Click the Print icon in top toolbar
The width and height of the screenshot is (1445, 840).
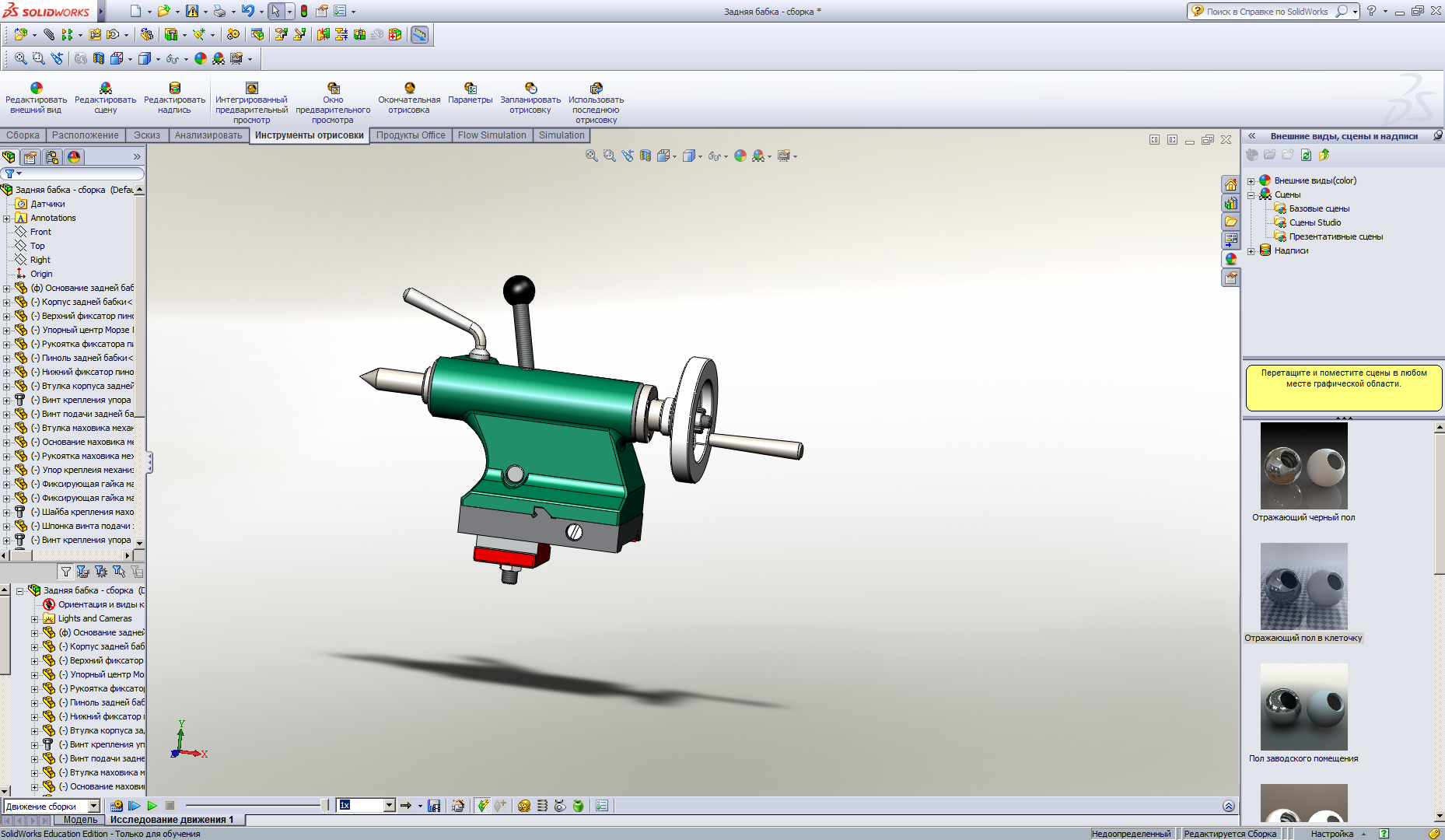point(219,11)
